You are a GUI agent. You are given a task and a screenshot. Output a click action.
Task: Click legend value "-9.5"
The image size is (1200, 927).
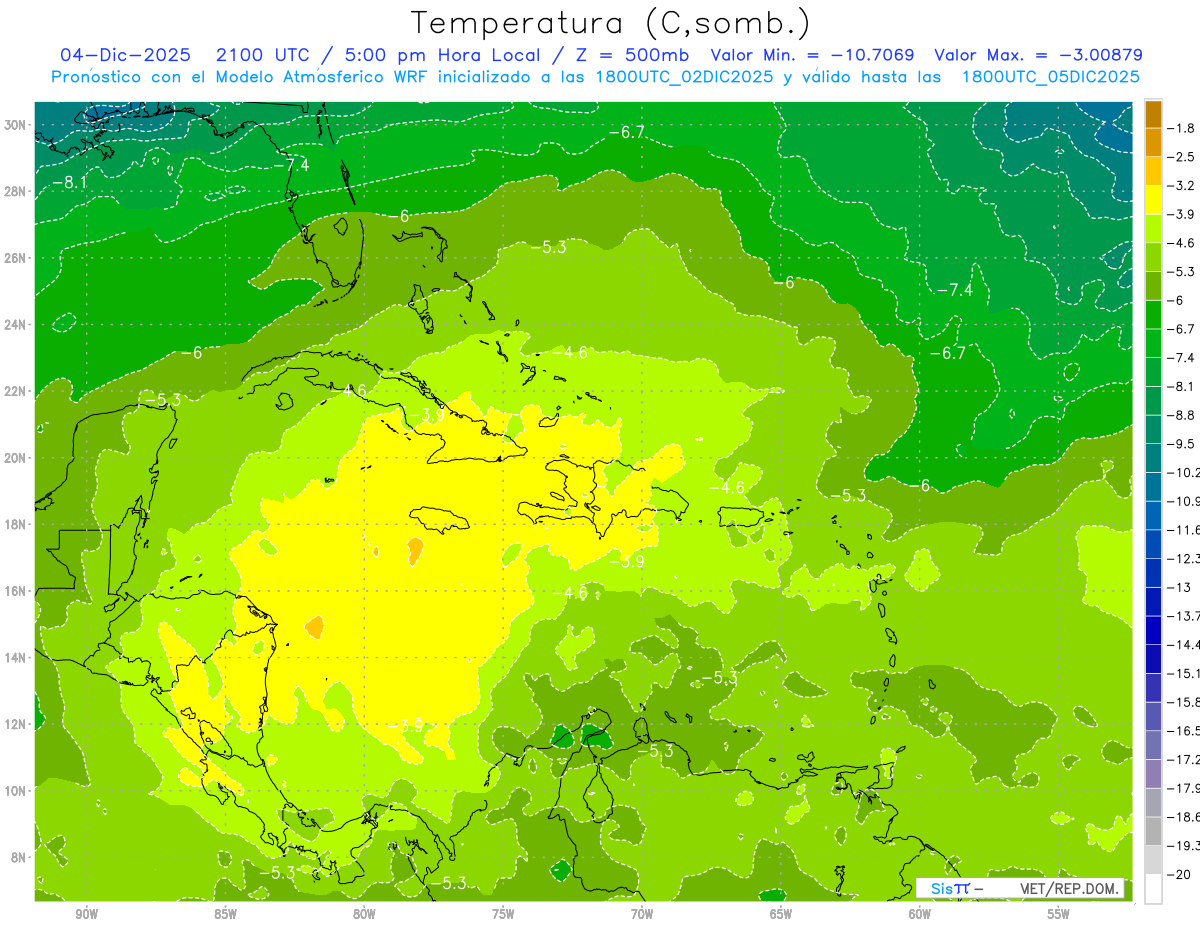click(1182, 444)
